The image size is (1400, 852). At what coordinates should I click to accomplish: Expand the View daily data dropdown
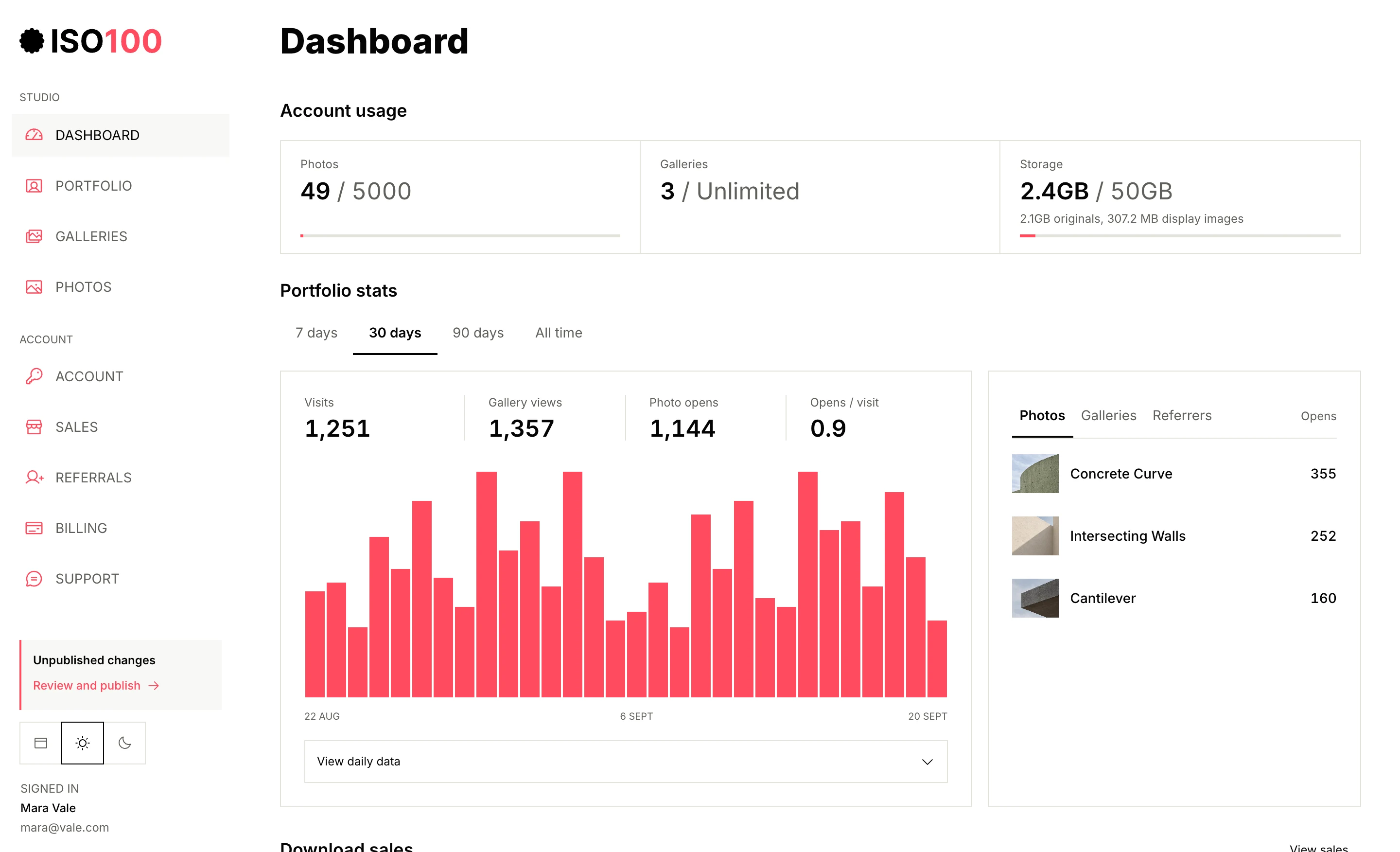click(626, 761)
